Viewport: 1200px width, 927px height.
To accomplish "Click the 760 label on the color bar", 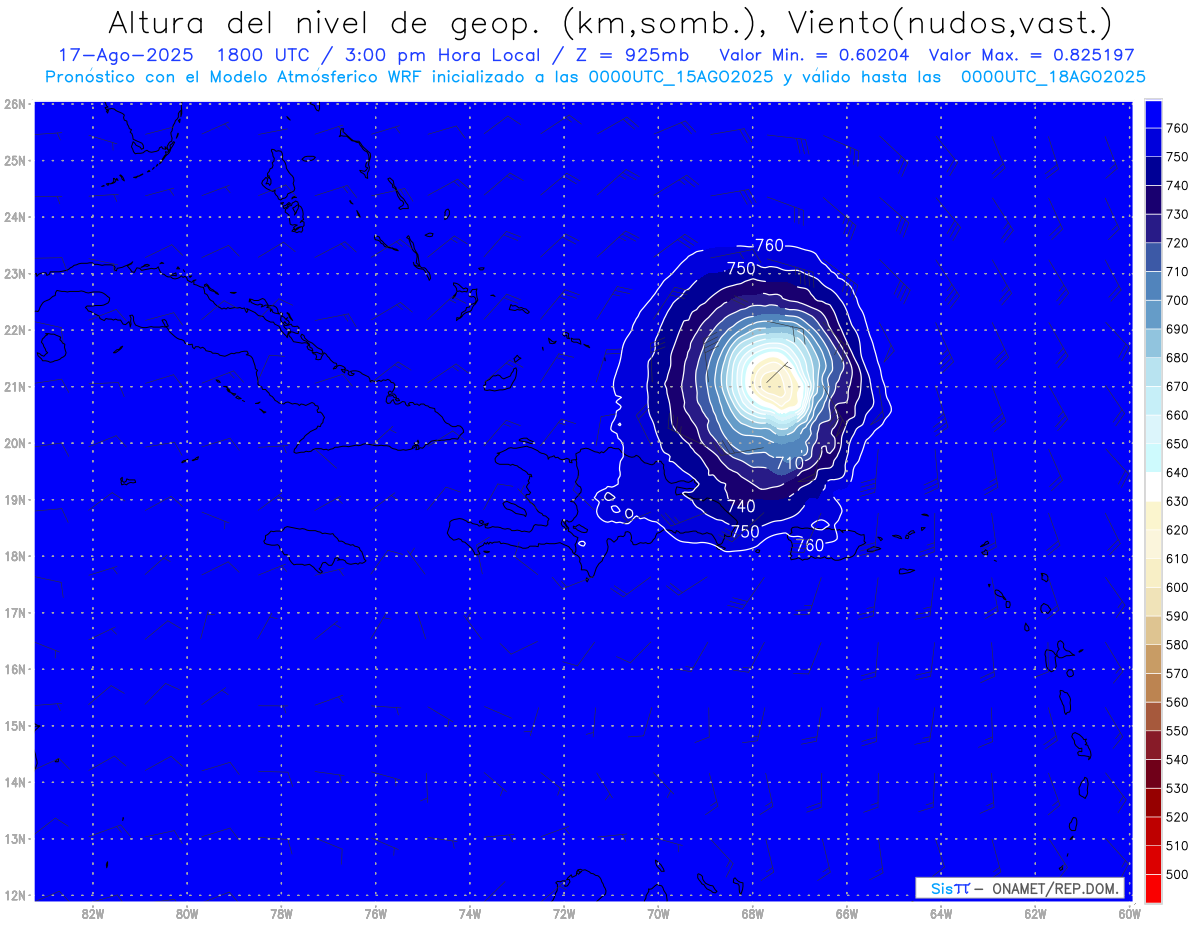I will tap(1177, 128).
